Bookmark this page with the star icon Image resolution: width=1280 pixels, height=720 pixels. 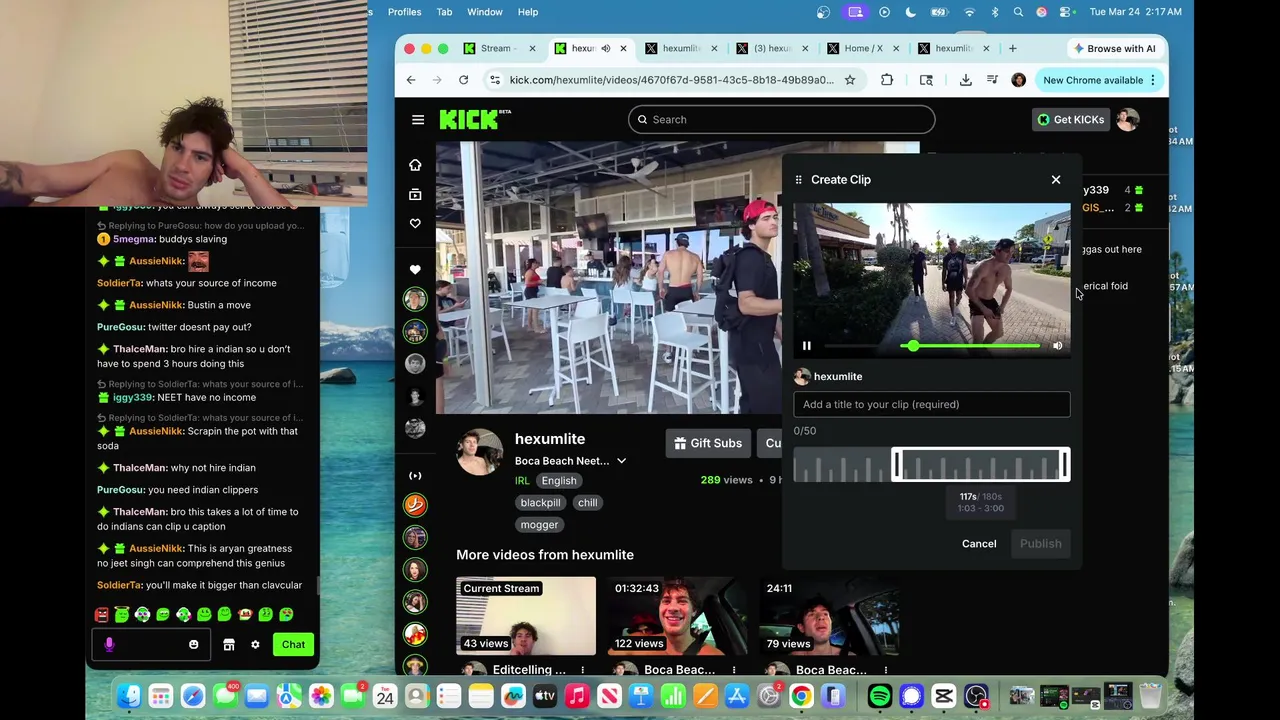[x=850, y=80]
